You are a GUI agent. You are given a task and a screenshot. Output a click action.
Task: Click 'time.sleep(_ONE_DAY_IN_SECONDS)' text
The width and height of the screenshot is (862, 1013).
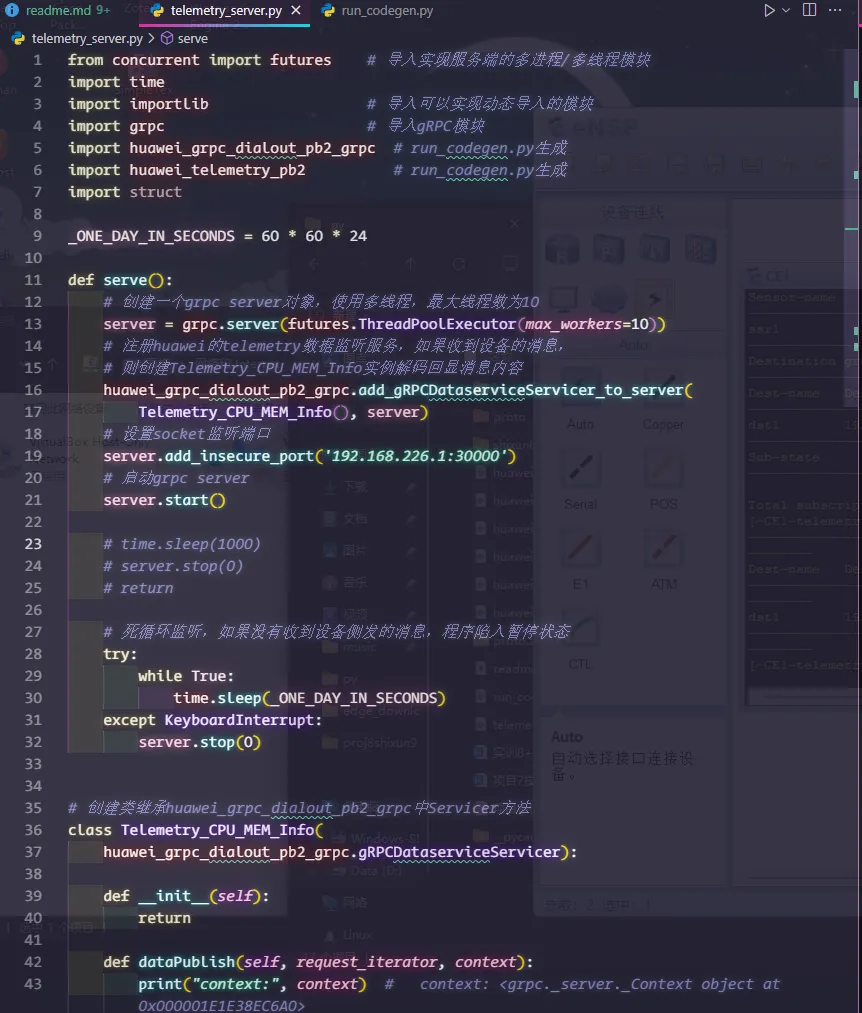pos(309,698)
